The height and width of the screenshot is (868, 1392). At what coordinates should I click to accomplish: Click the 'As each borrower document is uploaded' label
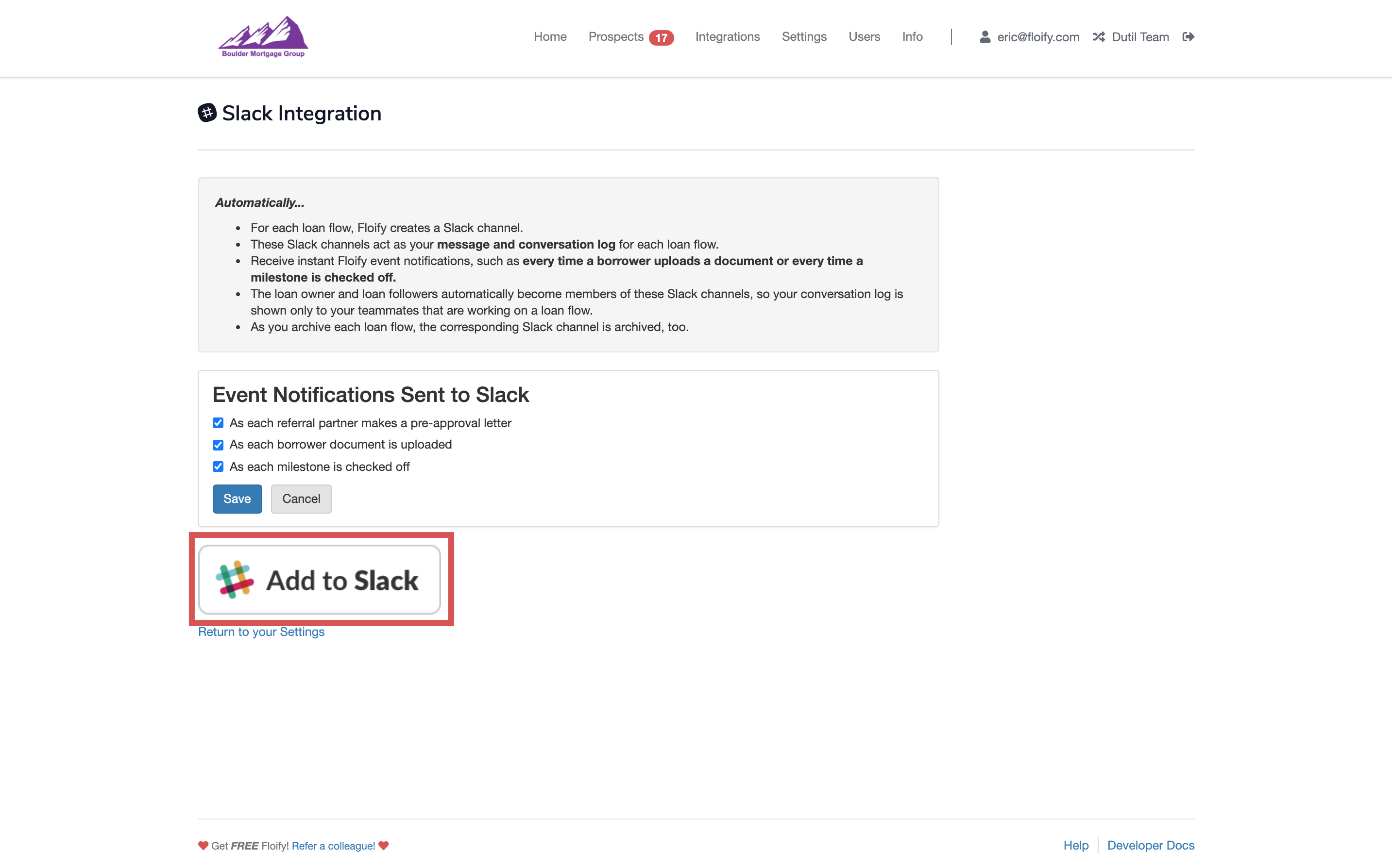(340, 444)
